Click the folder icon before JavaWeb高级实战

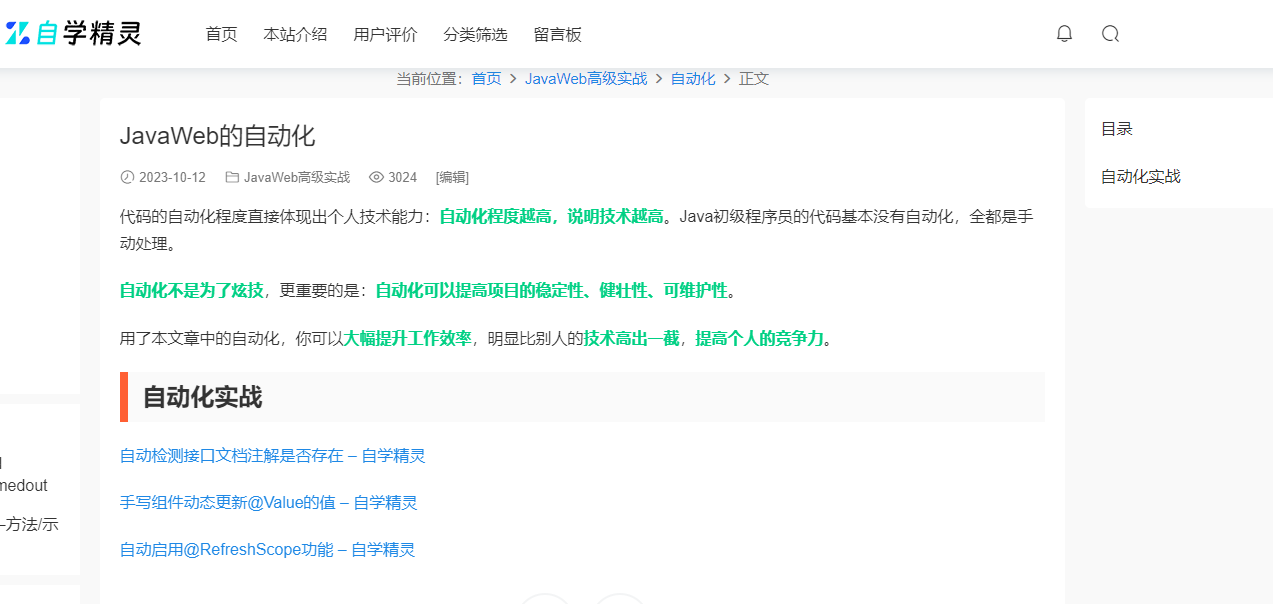[x=232, y=177]
